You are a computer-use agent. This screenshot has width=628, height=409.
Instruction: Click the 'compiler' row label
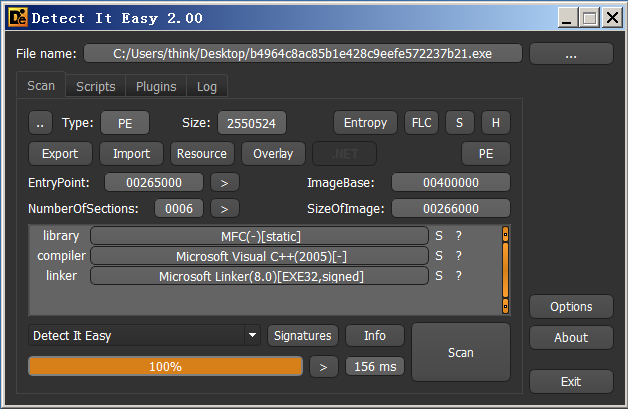pyautogui.click(x=61, y=256)
